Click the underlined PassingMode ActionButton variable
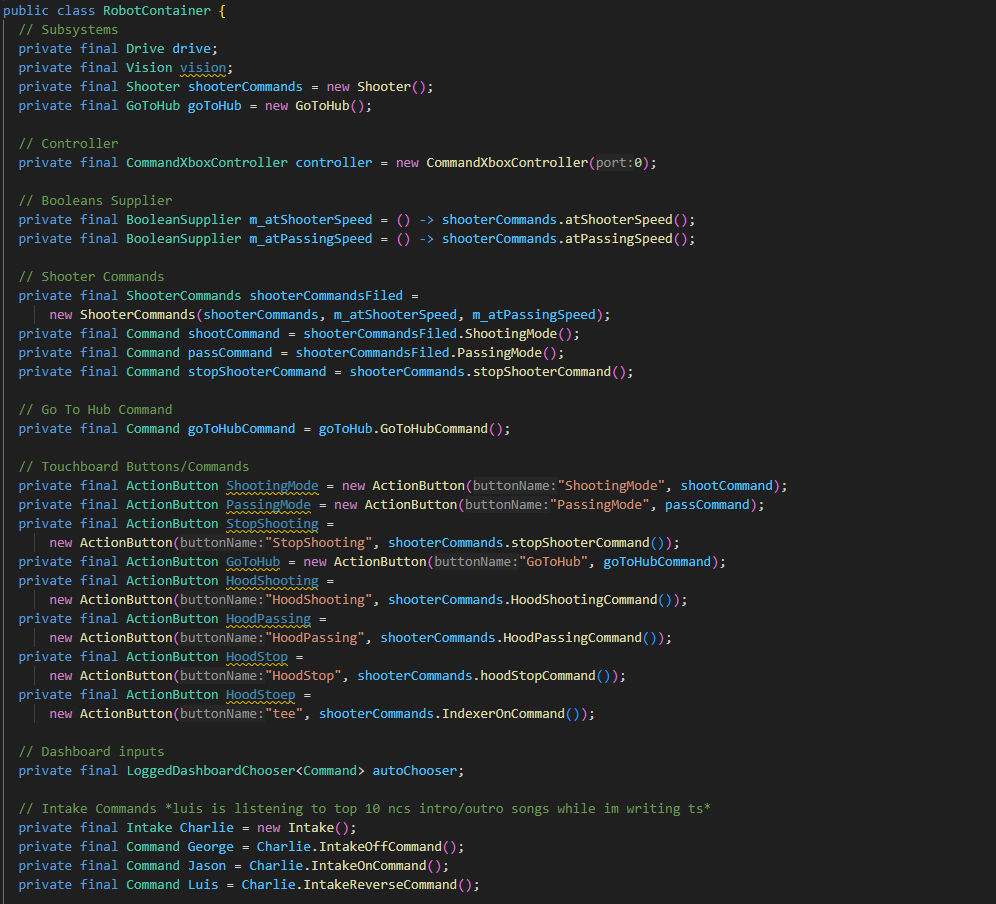 pos(268,505)
